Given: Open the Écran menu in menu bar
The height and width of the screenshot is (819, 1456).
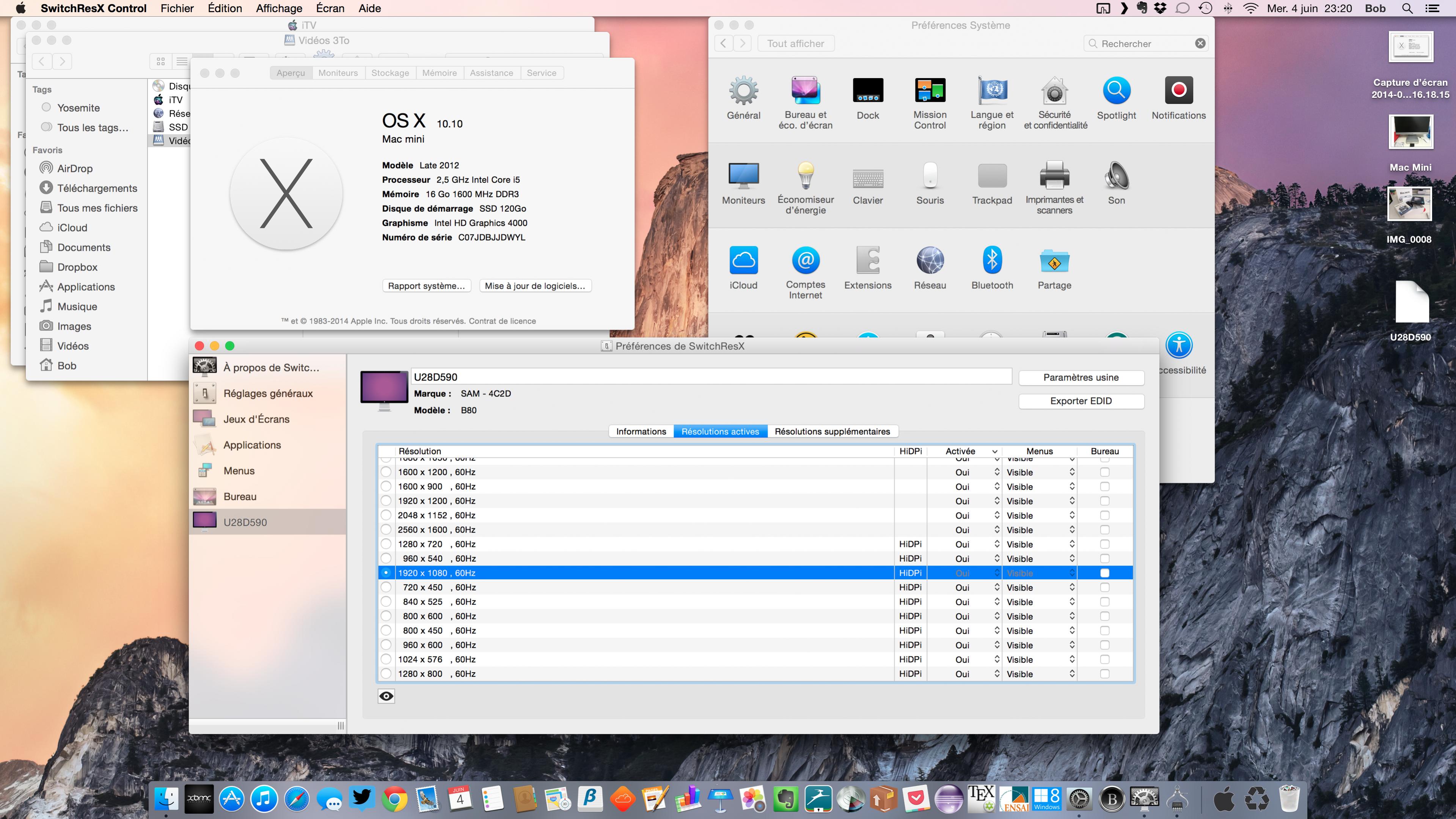Looking at the screenshot, I should 330,8.
